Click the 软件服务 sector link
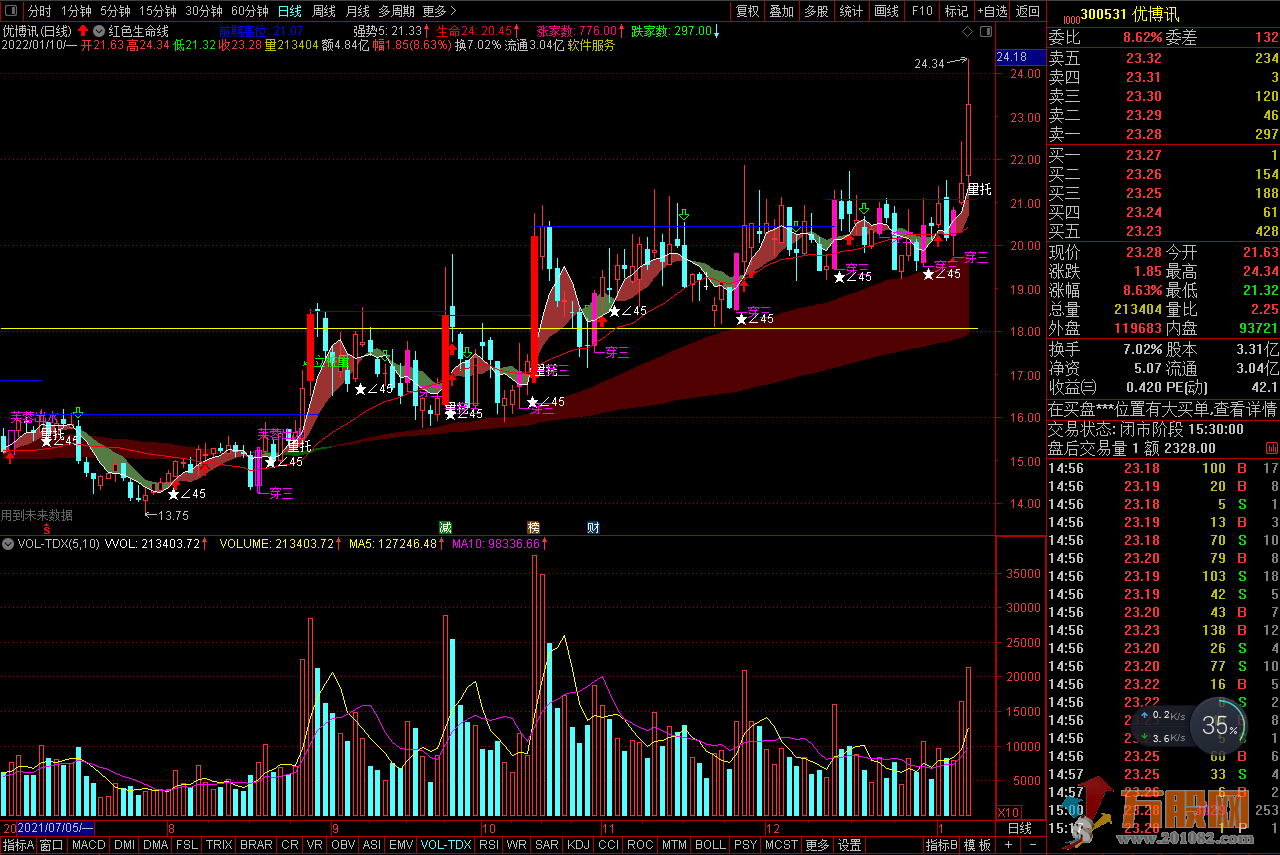This screenshot has height=855, width=1280. click(x=591, y=45)
